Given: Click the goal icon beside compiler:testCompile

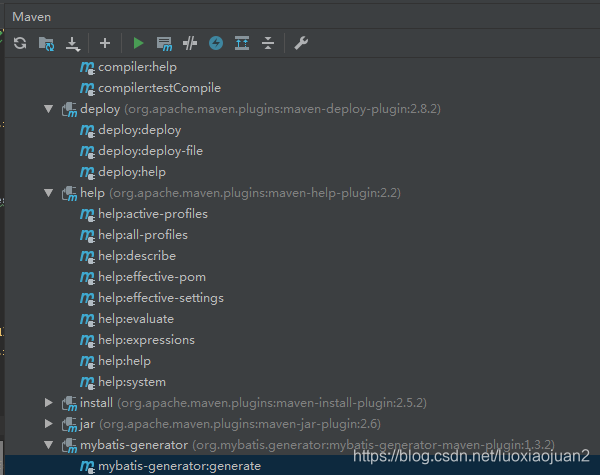Looking at the screenshot, I should [x=87, y=89].
